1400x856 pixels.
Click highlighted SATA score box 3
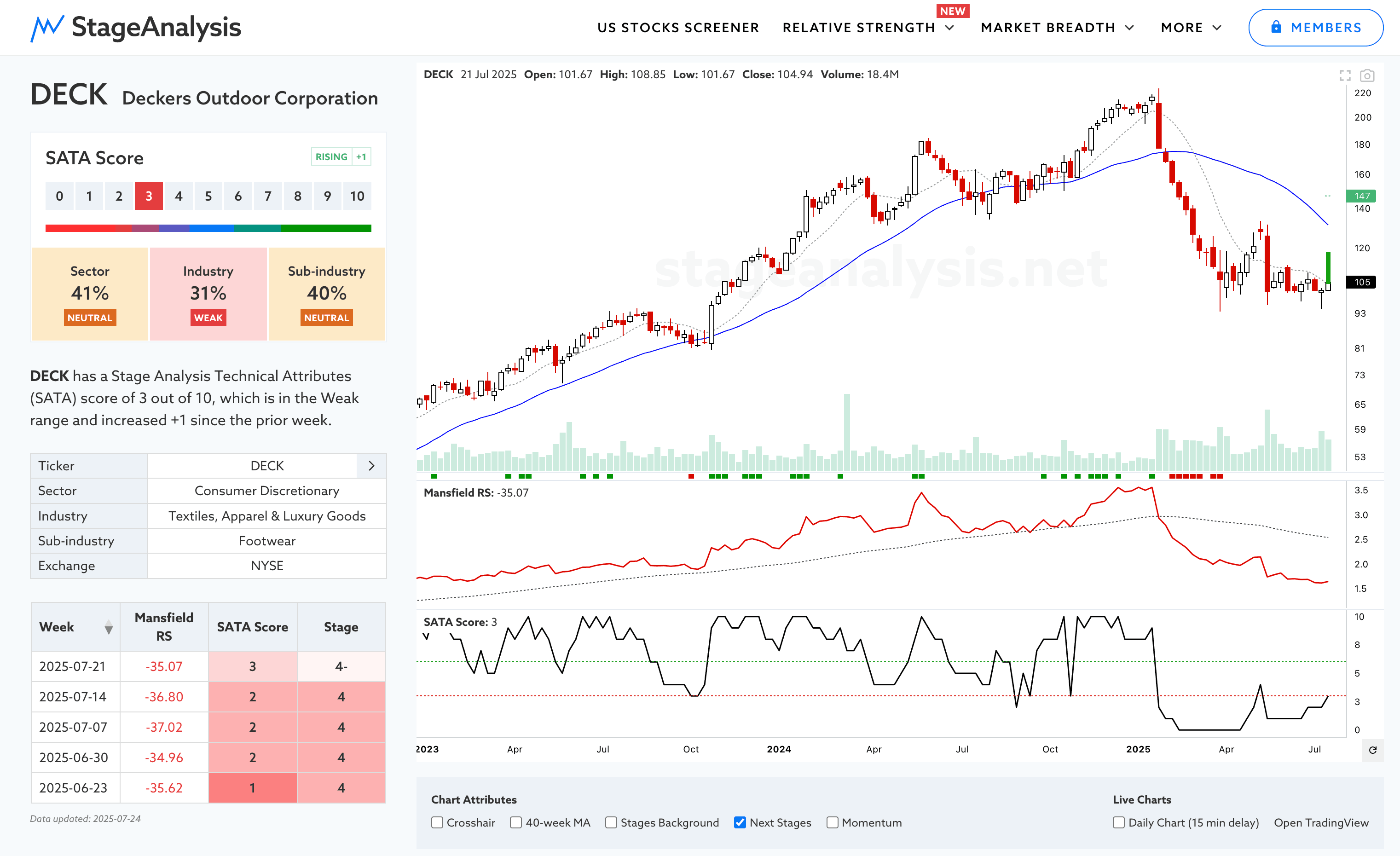click(x=149, y=196)
